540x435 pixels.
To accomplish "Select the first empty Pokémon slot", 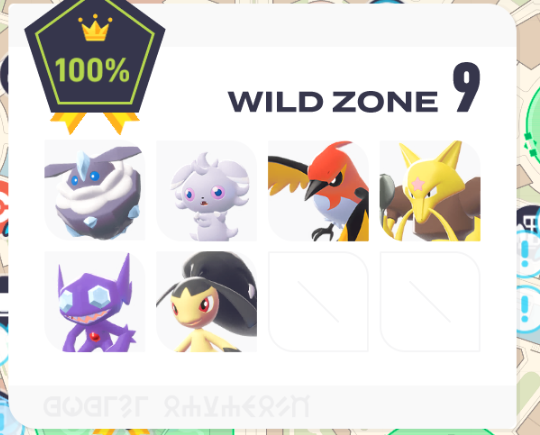I will click(318, 302).
